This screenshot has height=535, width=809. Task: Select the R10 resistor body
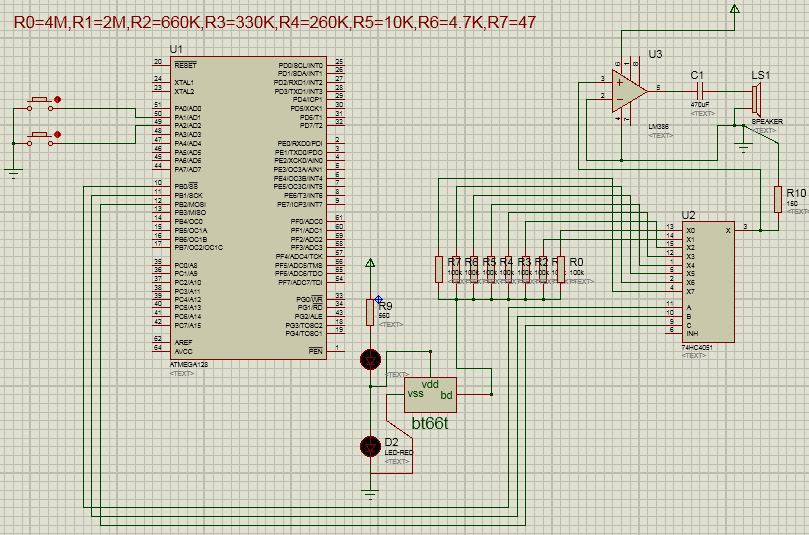778,200
